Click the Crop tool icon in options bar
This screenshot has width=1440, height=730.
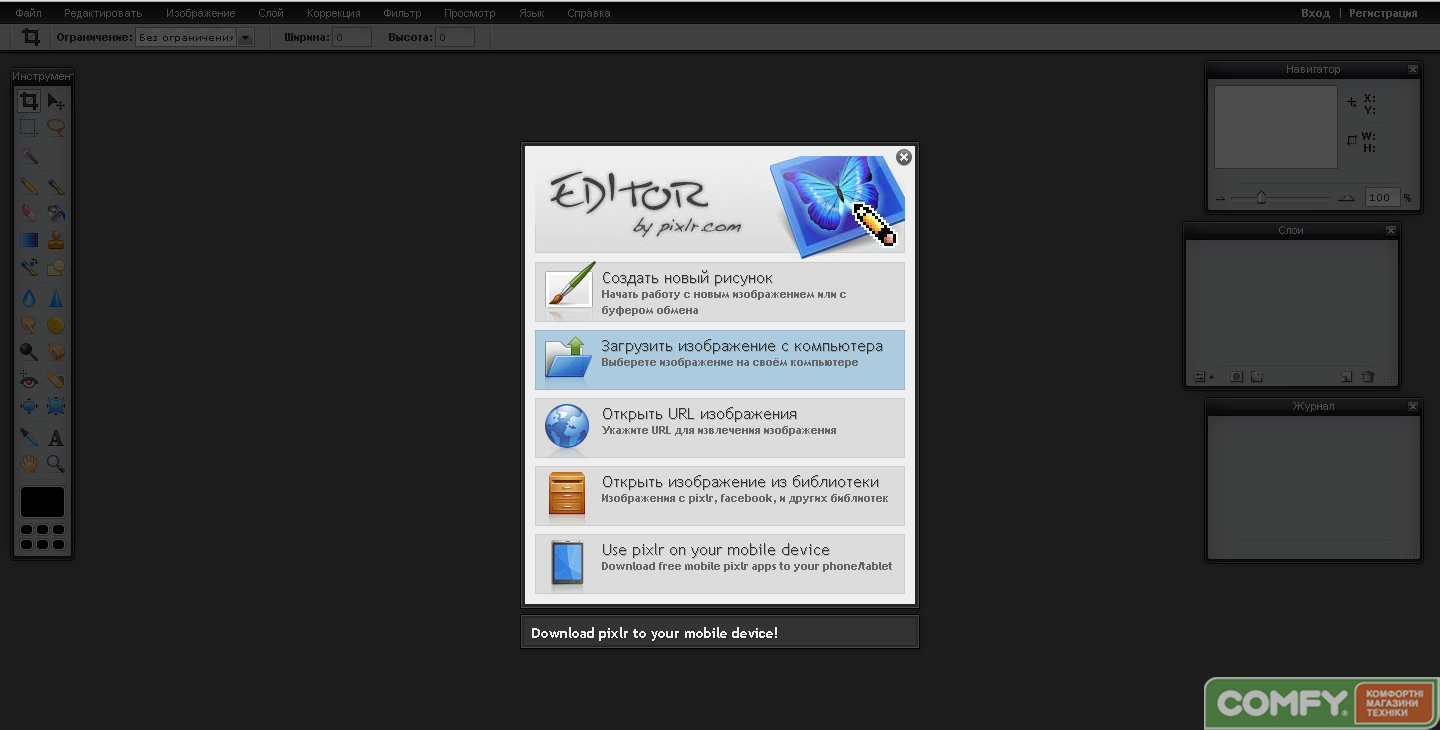point(31,37)
